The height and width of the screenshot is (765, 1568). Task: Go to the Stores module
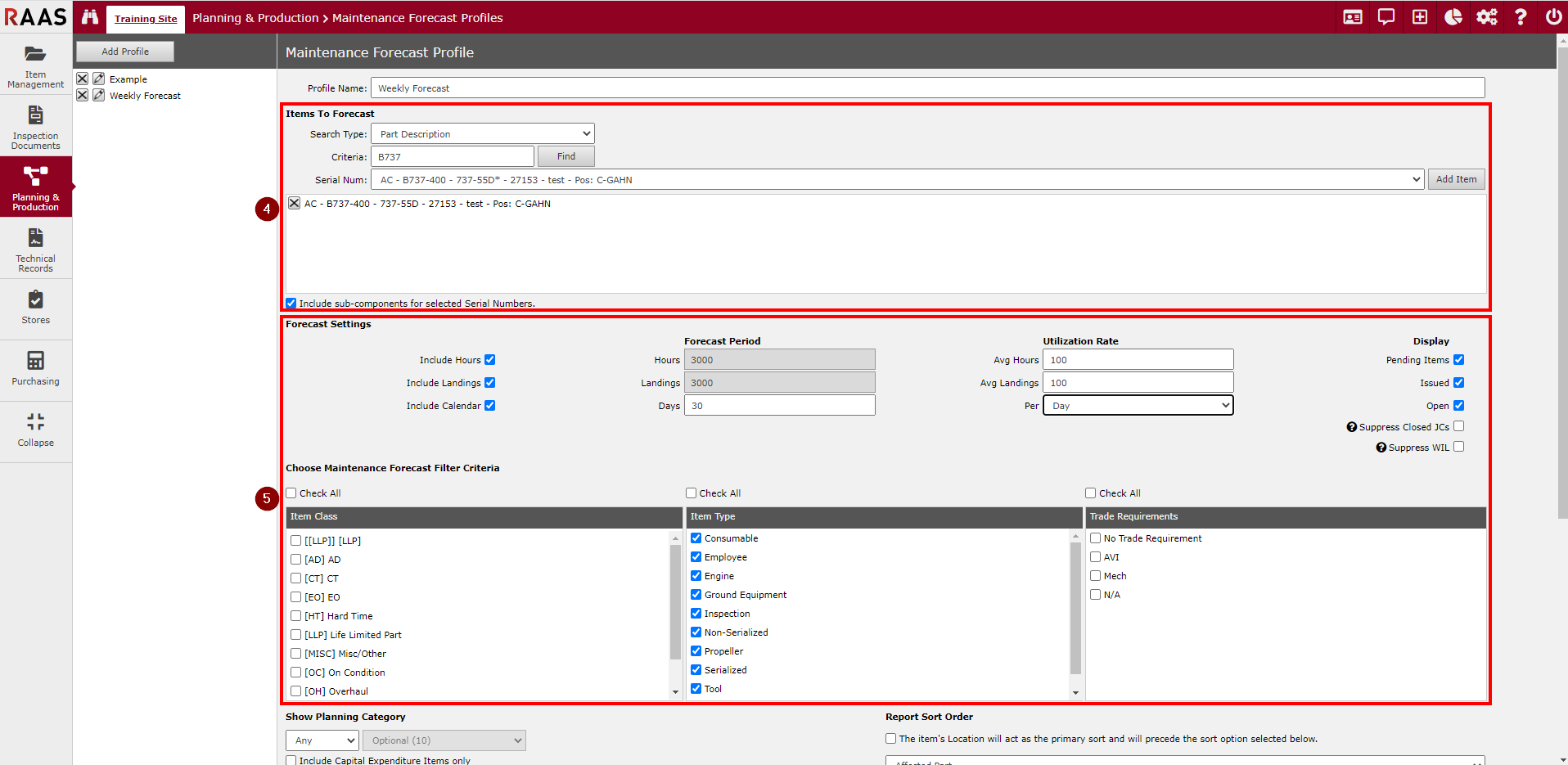[x=35, y=308]
